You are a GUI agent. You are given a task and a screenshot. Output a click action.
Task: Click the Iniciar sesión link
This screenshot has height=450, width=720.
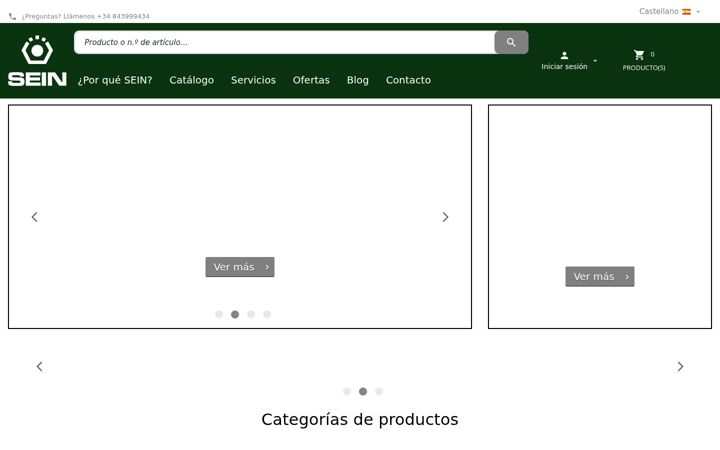(x=564, y=67)
